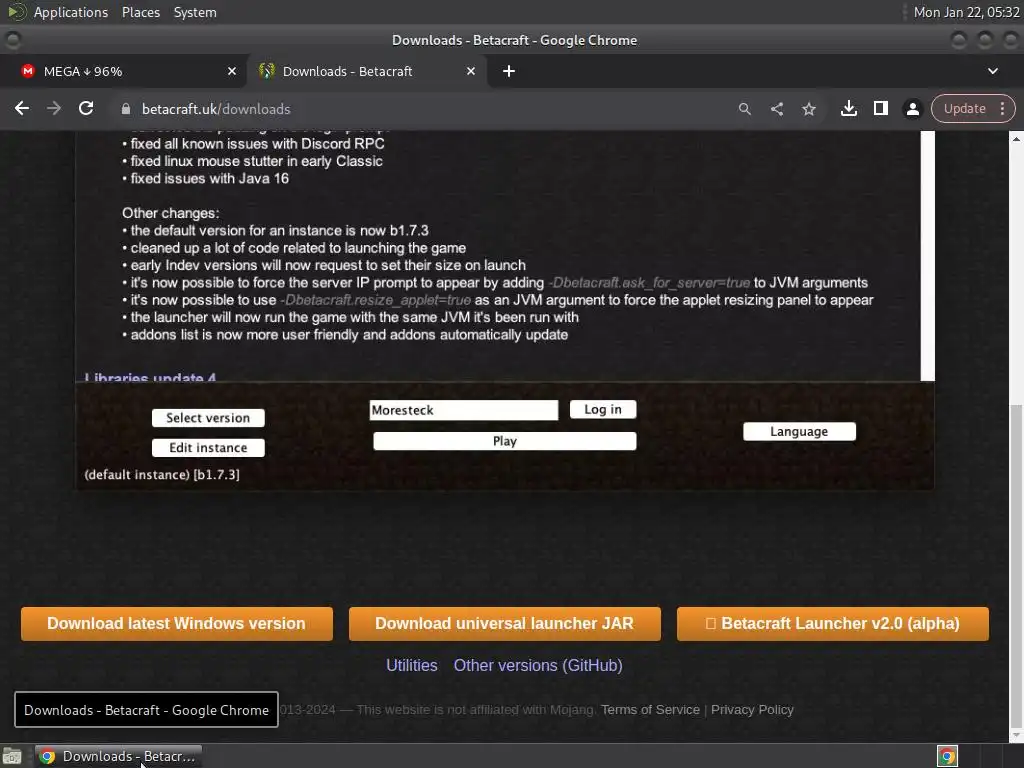Click the clock showing Mon Jan 22
Screen dimensions: 1024x768
point(967,12)
